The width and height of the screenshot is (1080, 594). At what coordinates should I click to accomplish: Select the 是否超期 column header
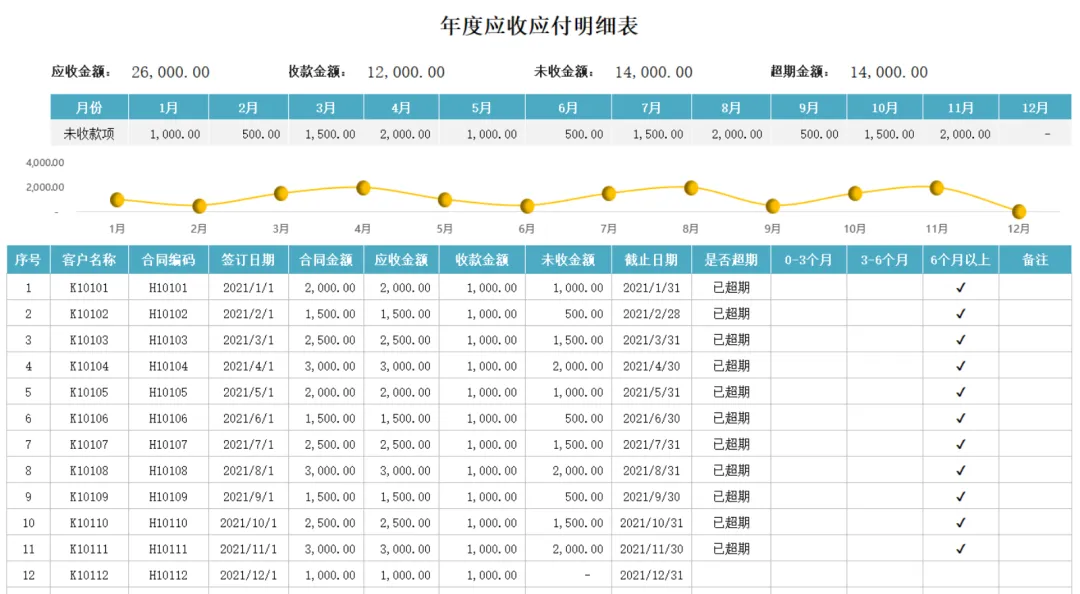(x=731, y=260)
